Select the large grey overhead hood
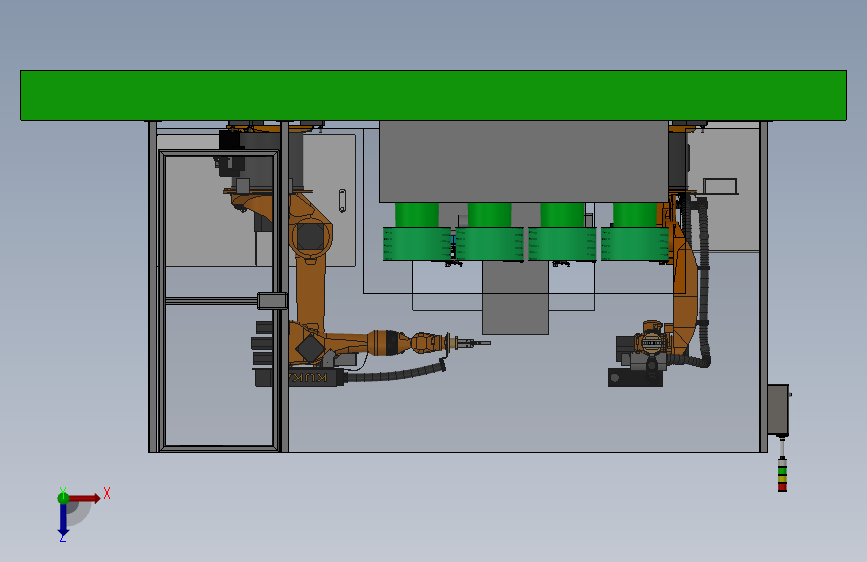This screenshot has width=867, height=562. [x=524, y=162]
